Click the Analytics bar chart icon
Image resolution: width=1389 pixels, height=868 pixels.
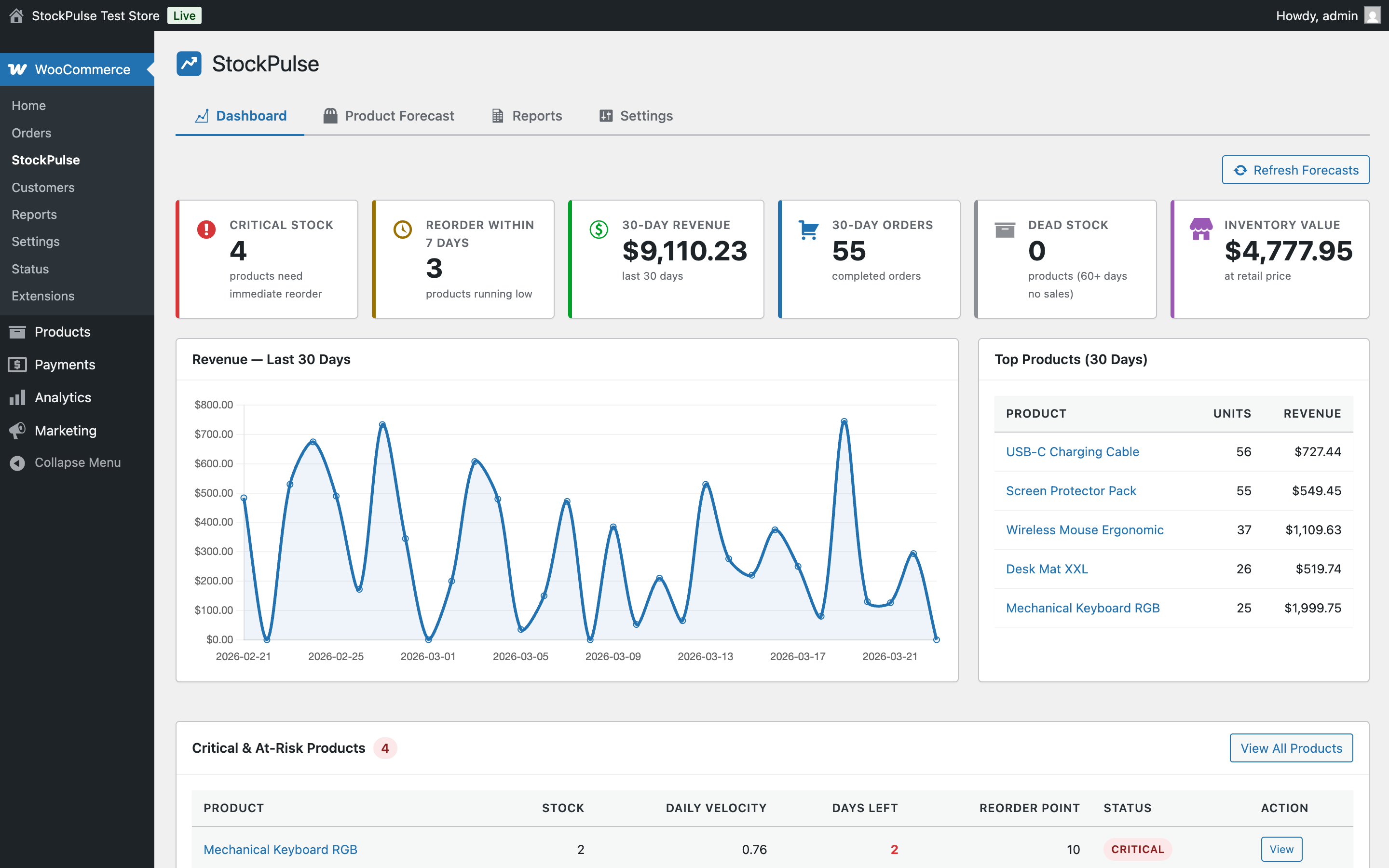click(17, 397)
